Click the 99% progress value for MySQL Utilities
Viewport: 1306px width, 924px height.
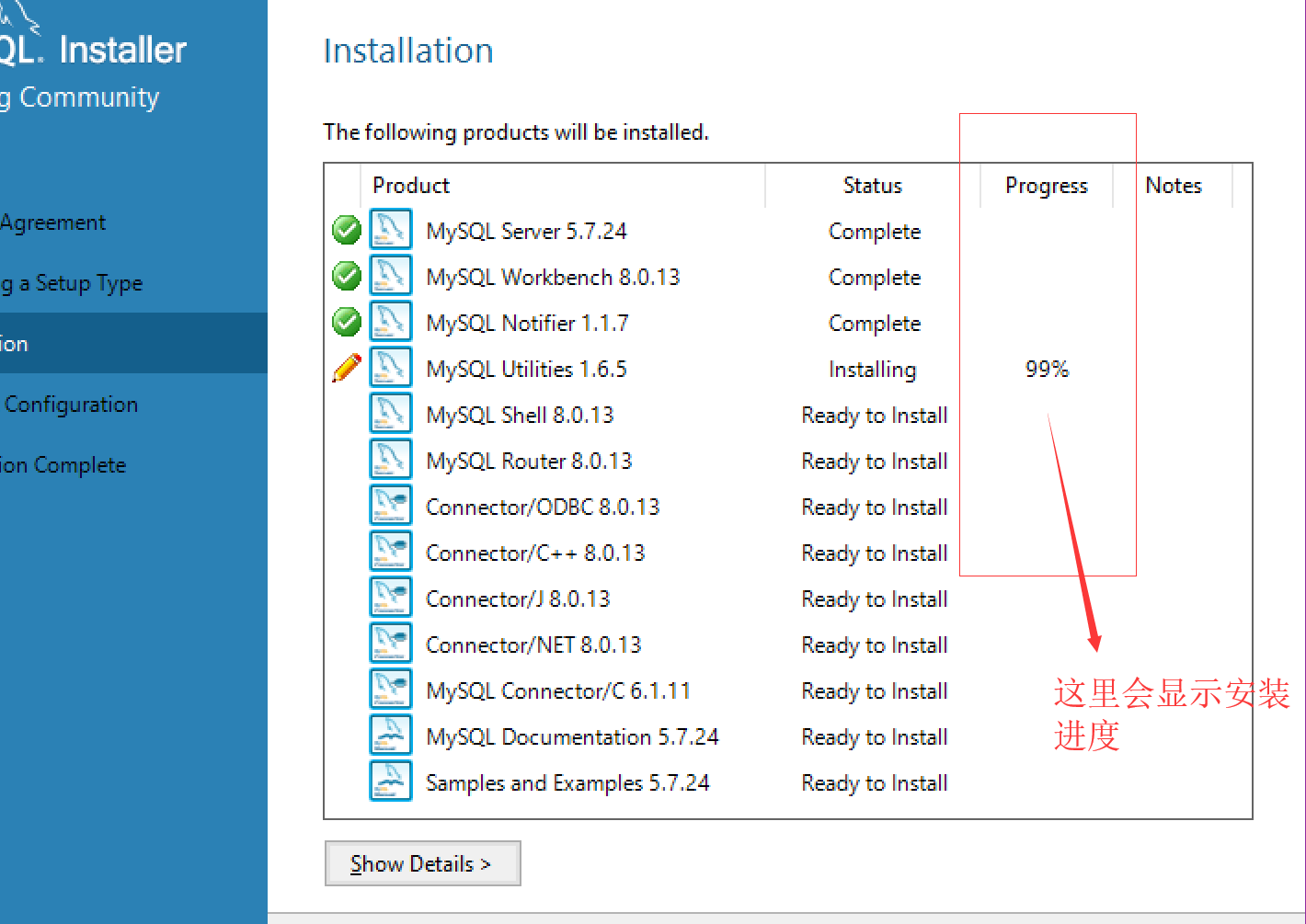click(1047, 369)
